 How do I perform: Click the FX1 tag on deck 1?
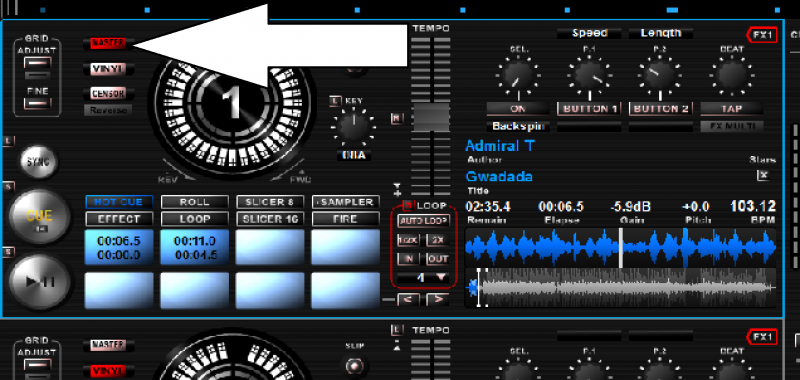pyautogui.click(x=762, y=35)
